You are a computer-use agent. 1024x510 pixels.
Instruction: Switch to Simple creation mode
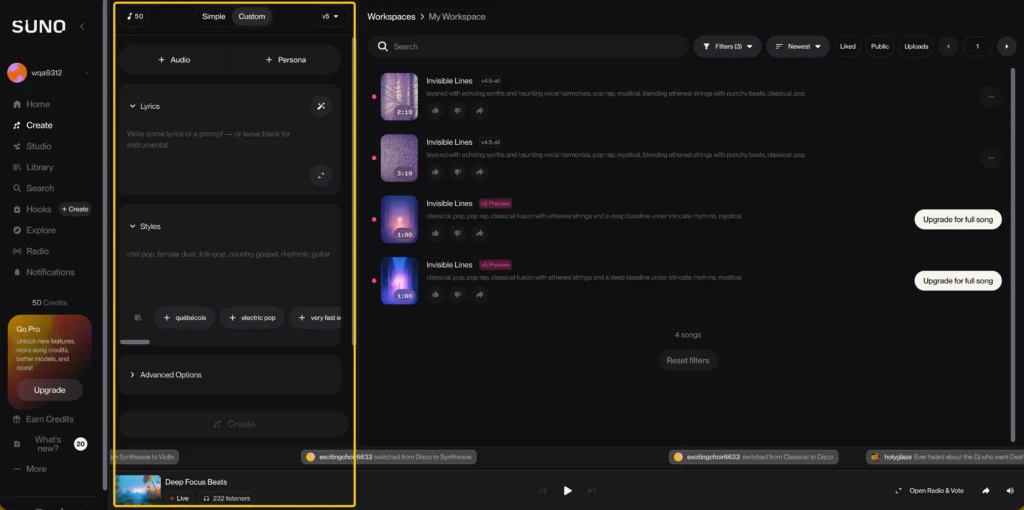pyautogui.click(x=214, y=16)
